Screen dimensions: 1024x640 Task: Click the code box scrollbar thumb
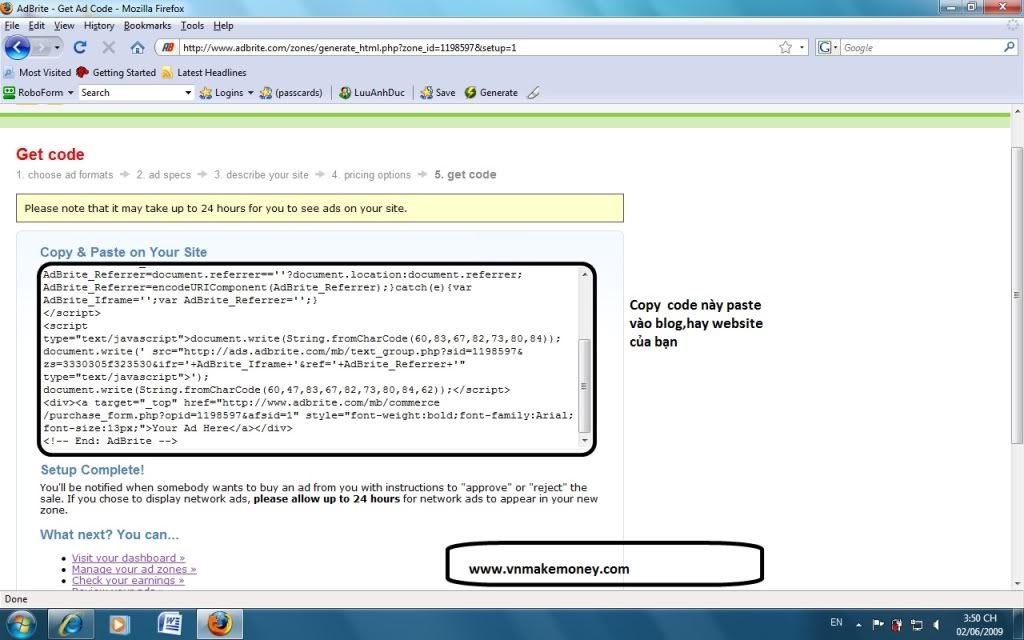pos(584,385)
